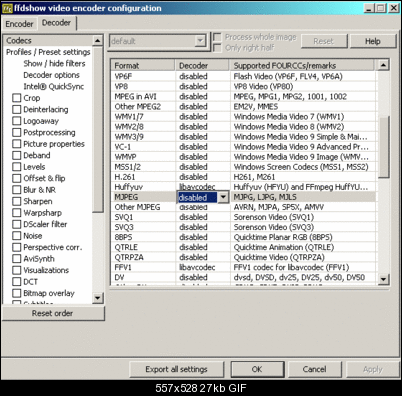Click Huffyuv libavcodec decoder cell
Viewport: 402px width, 396px height.
[203, 187]
